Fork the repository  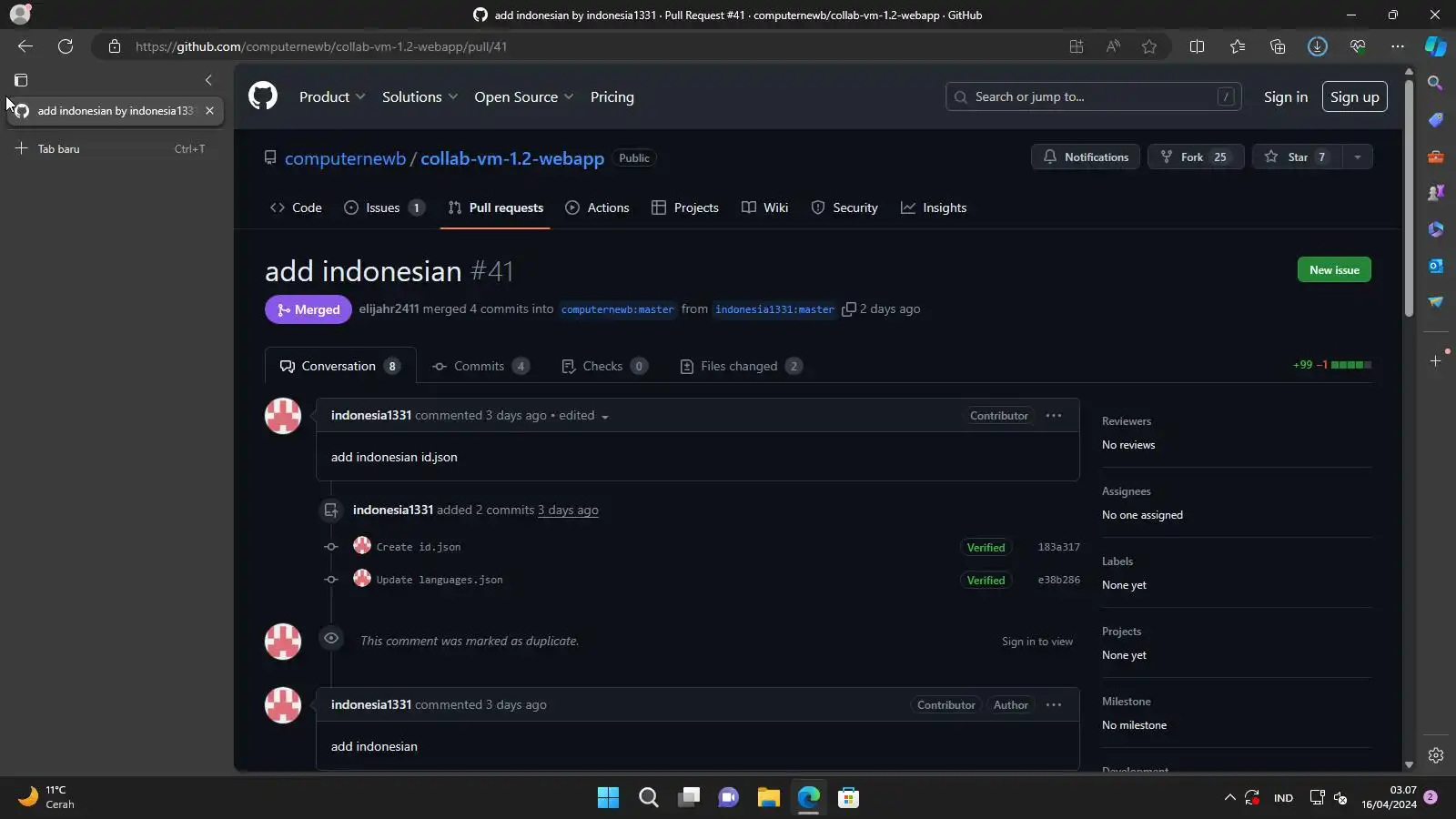pyautogui.click(x=1195, y=157)
